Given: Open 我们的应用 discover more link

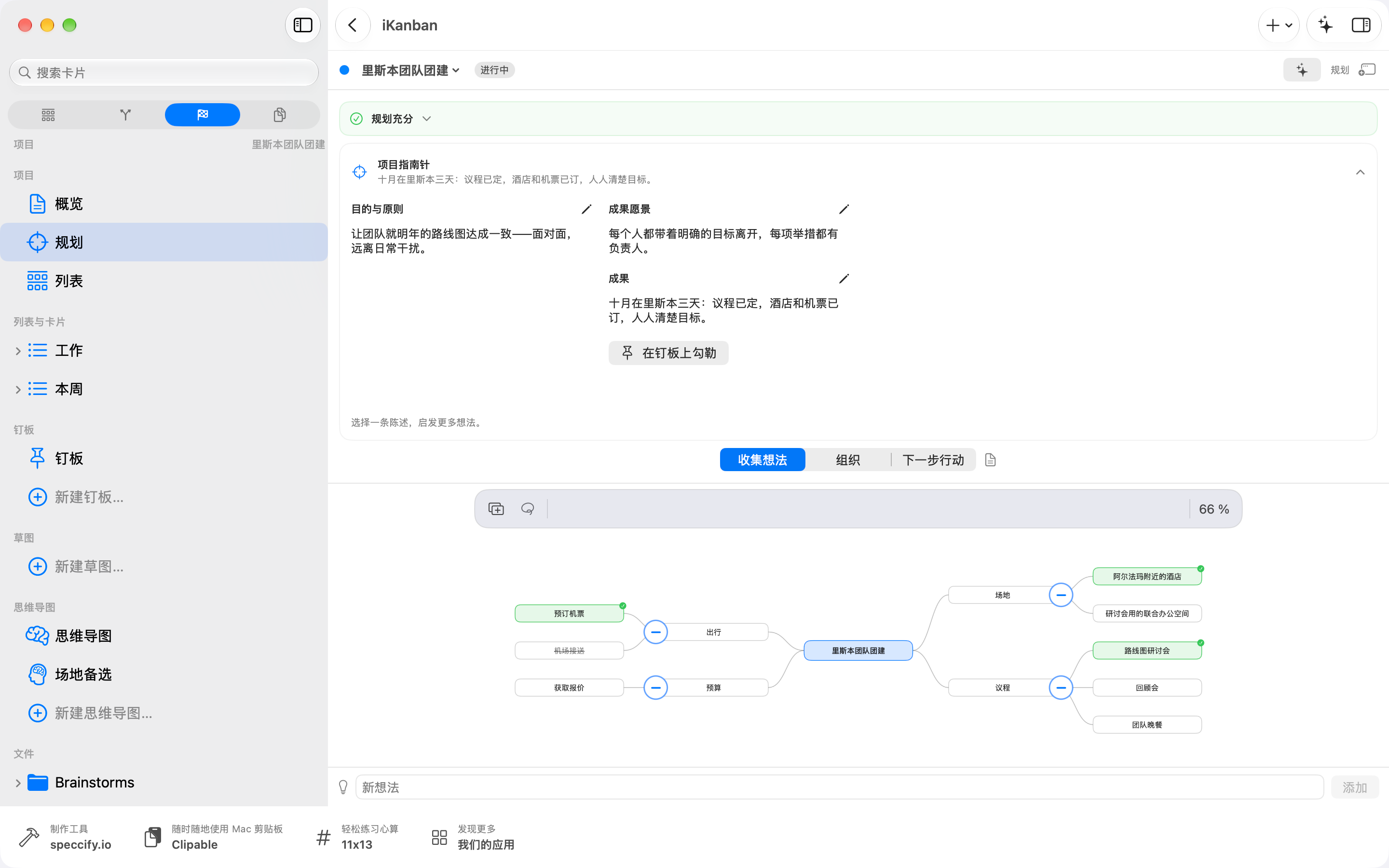Looking at the screenshot, I should pos(472,837).
